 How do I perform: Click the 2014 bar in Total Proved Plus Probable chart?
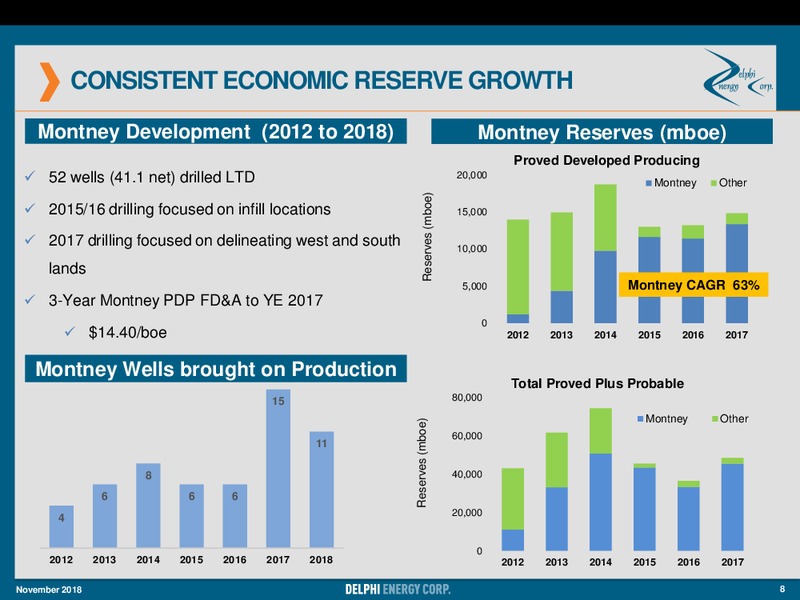tap(601, 479)
